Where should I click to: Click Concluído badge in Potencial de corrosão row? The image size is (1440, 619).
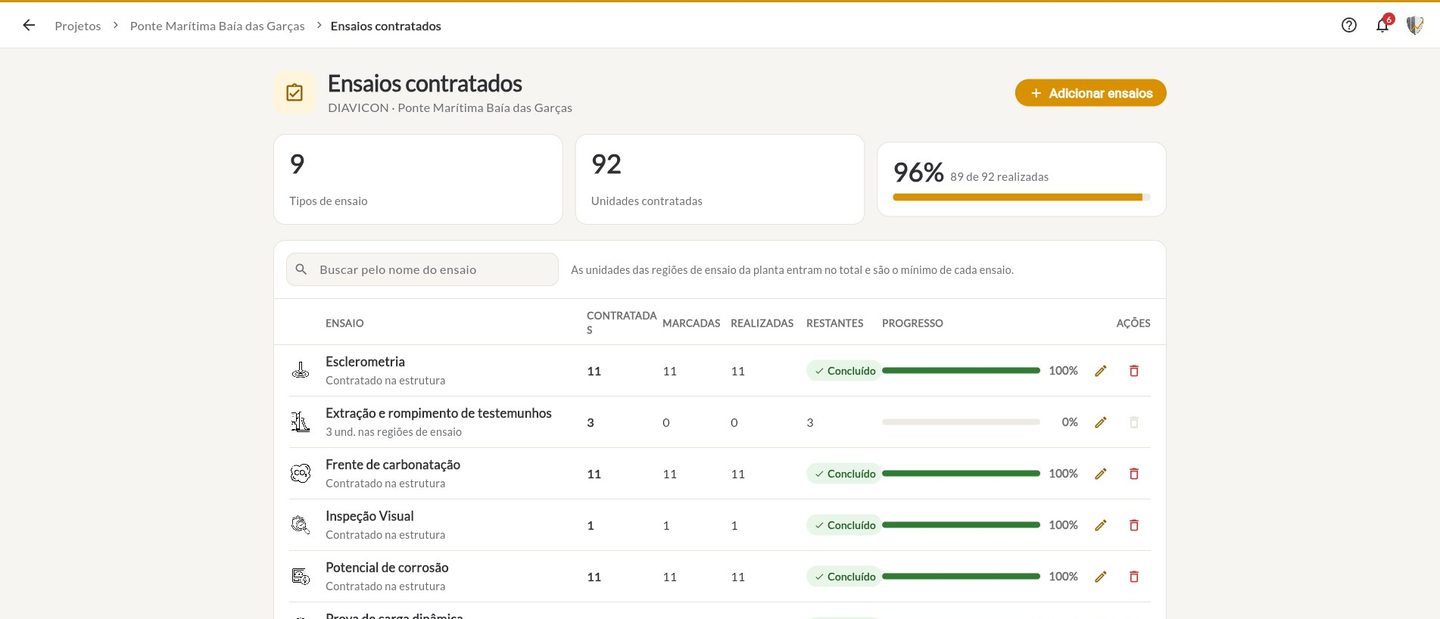(844, 577)
